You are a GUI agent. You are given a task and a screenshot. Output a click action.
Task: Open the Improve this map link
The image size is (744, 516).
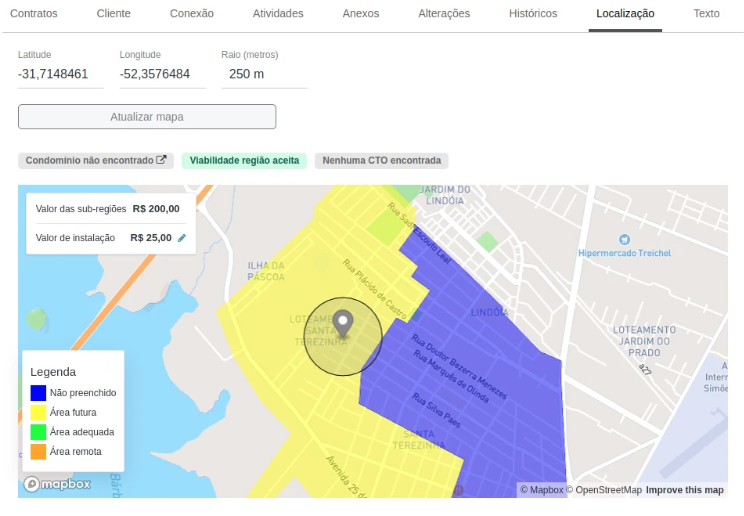click(685, 490)
